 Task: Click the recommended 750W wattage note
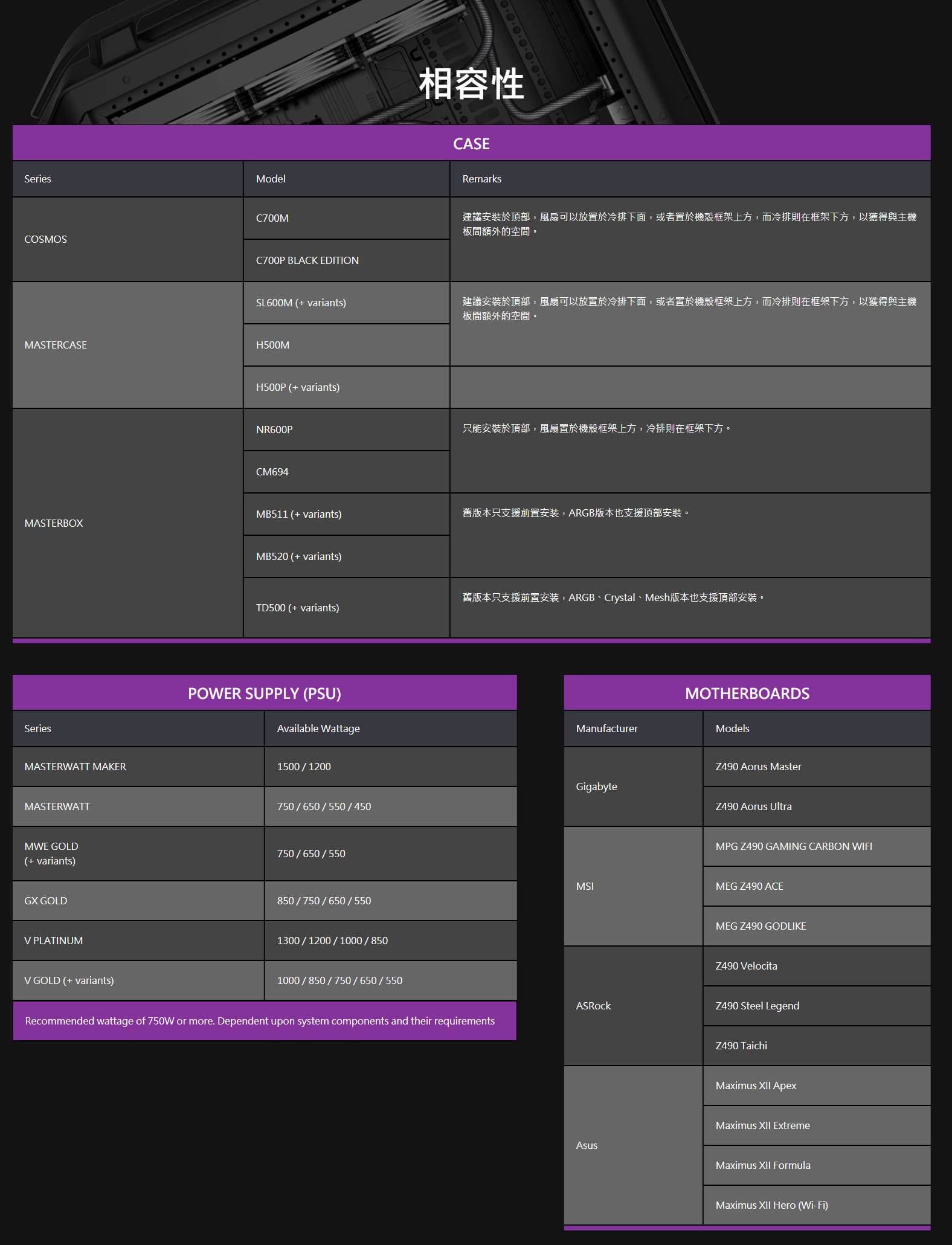(265, 1021)
